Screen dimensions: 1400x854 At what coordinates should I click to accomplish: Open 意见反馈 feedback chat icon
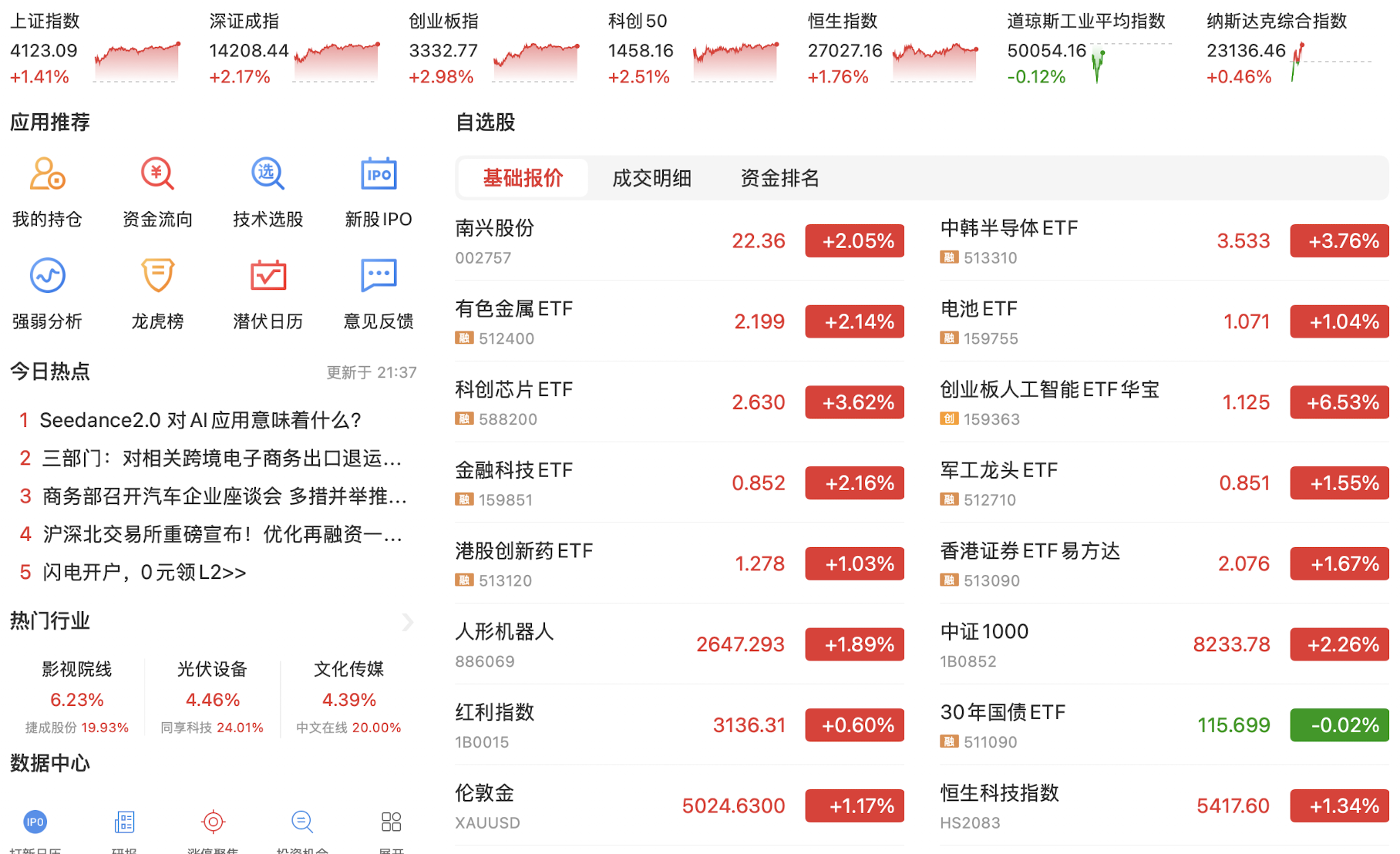point(378,276)
